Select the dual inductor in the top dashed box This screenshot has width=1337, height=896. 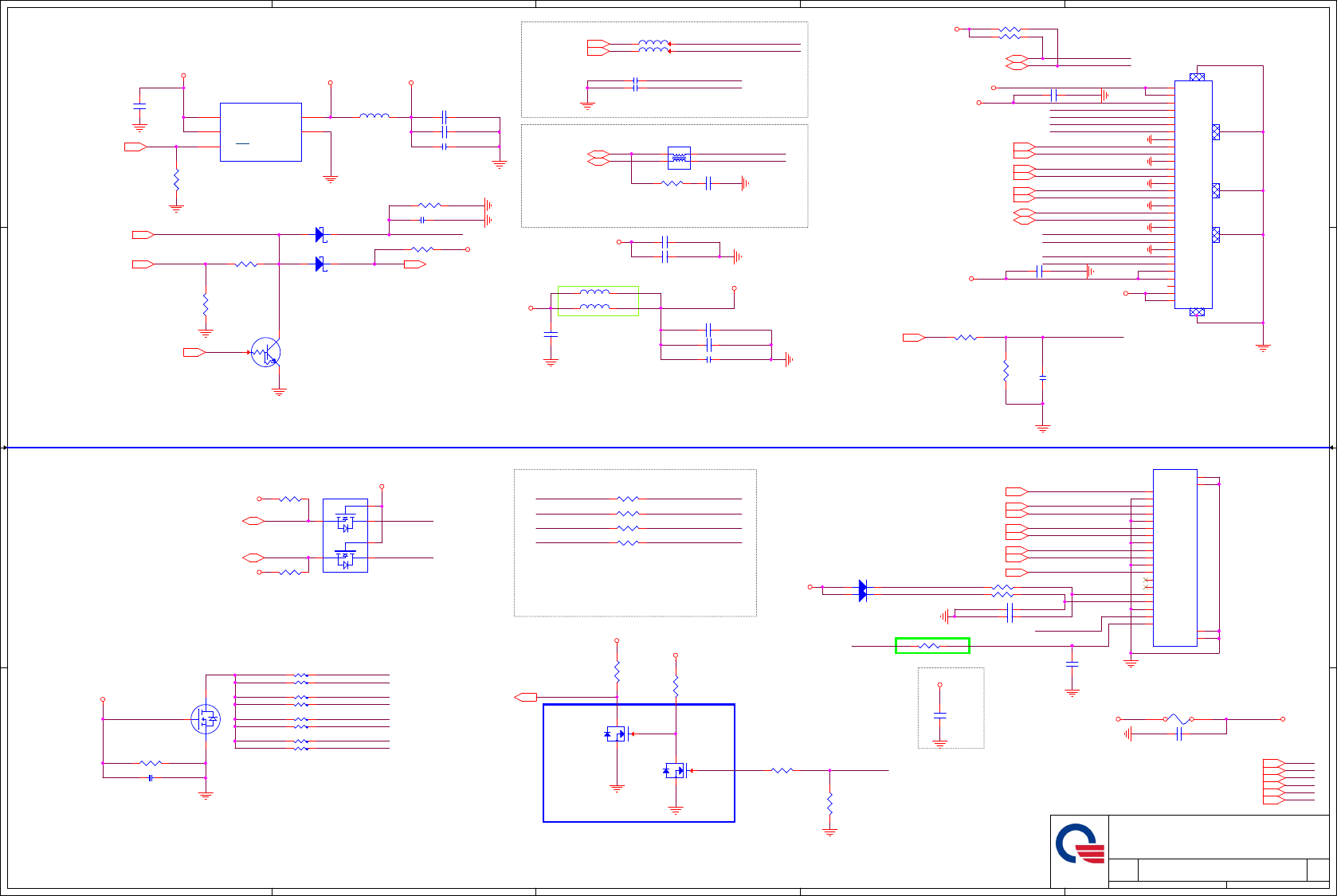(654, 47)
